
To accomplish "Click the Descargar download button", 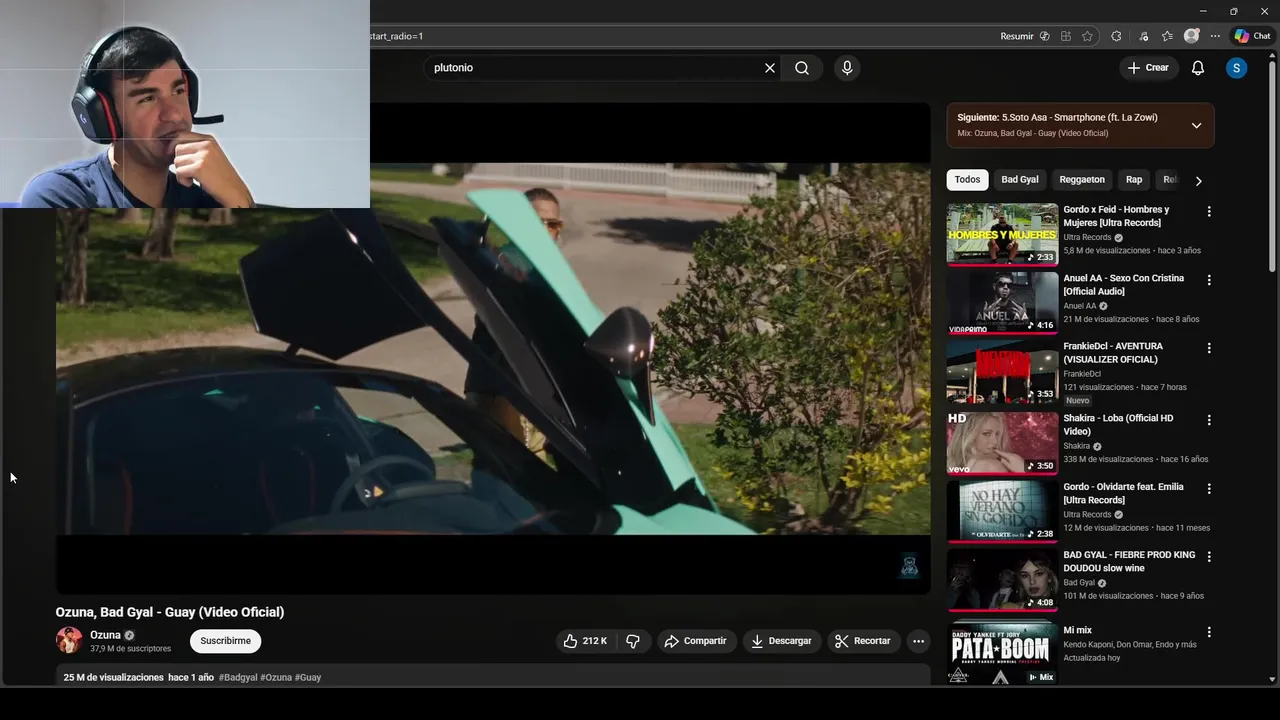I will coord(781,641).
